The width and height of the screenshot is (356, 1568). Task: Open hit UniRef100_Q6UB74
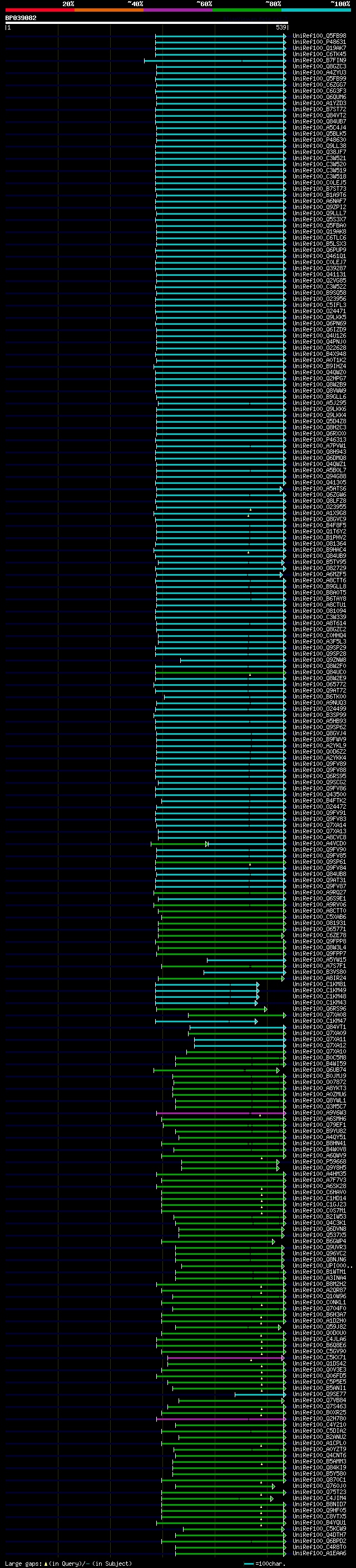tap(319, 1070)
